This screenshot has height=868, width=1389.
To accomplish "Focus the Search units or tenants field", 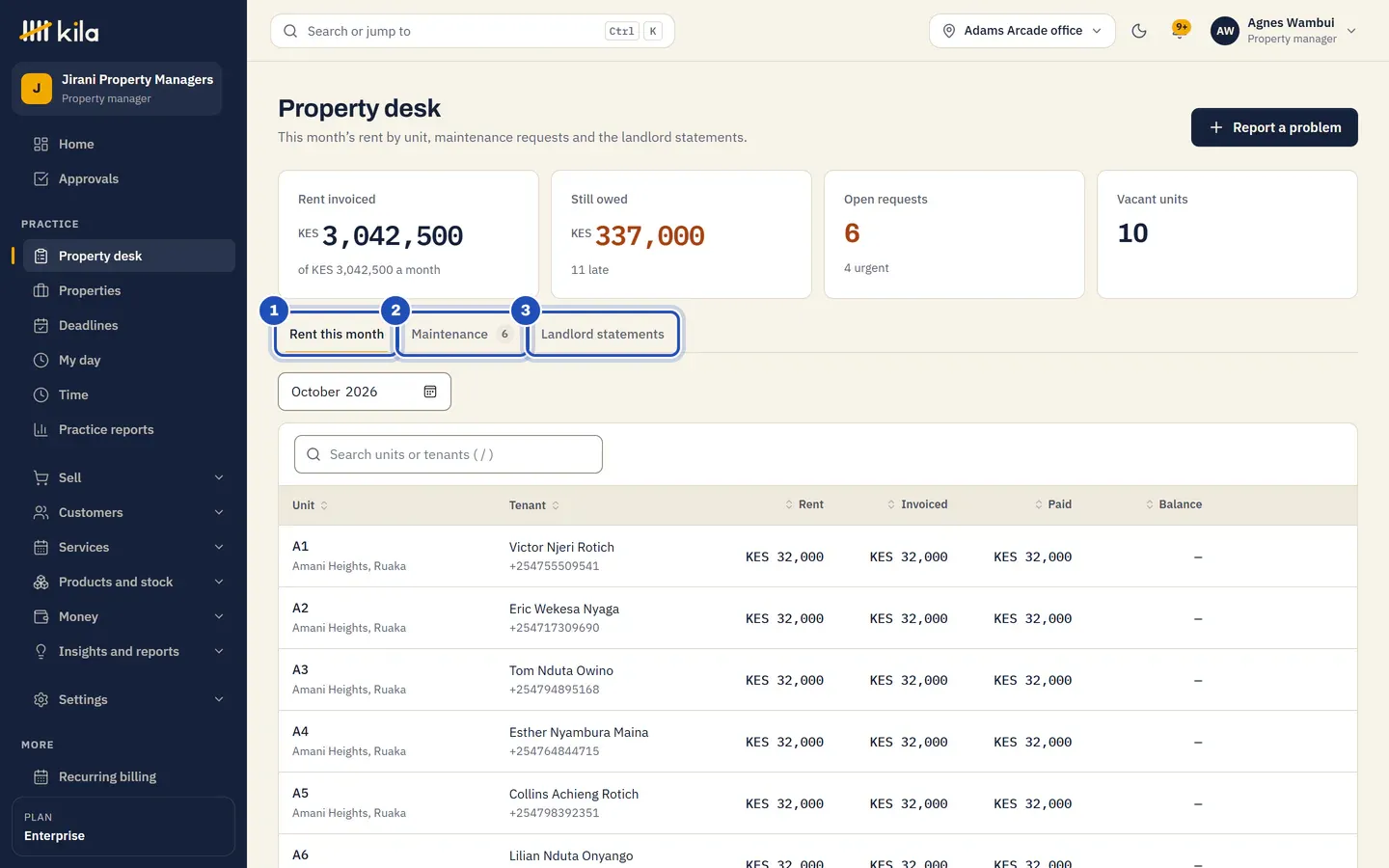I will 449,454.
